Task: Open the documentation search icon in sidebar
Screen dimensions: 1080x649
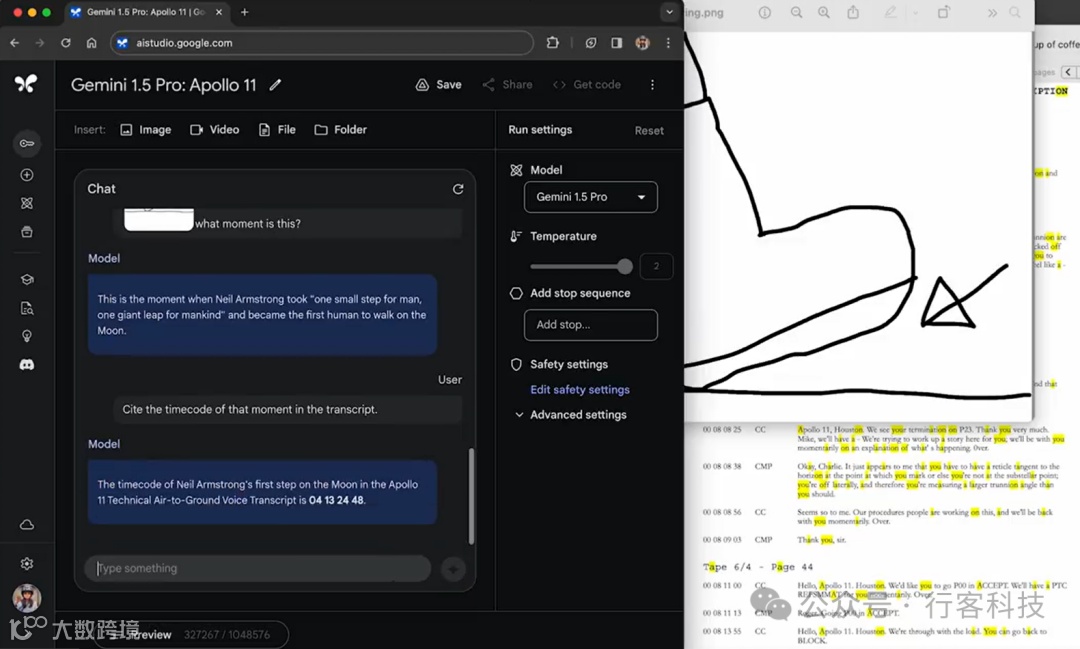Action: (x=27, y=308)
